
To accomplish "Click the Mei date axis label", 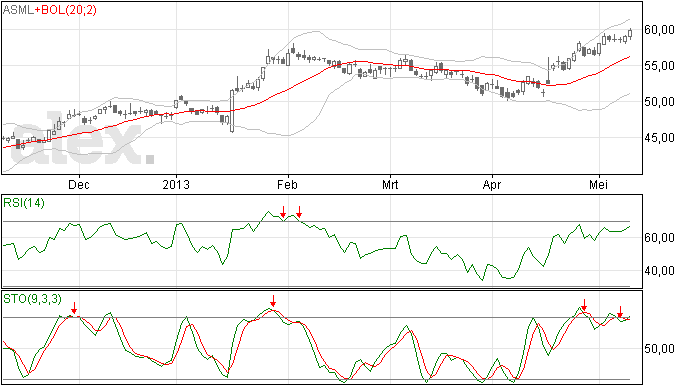I will click(598, 184).
